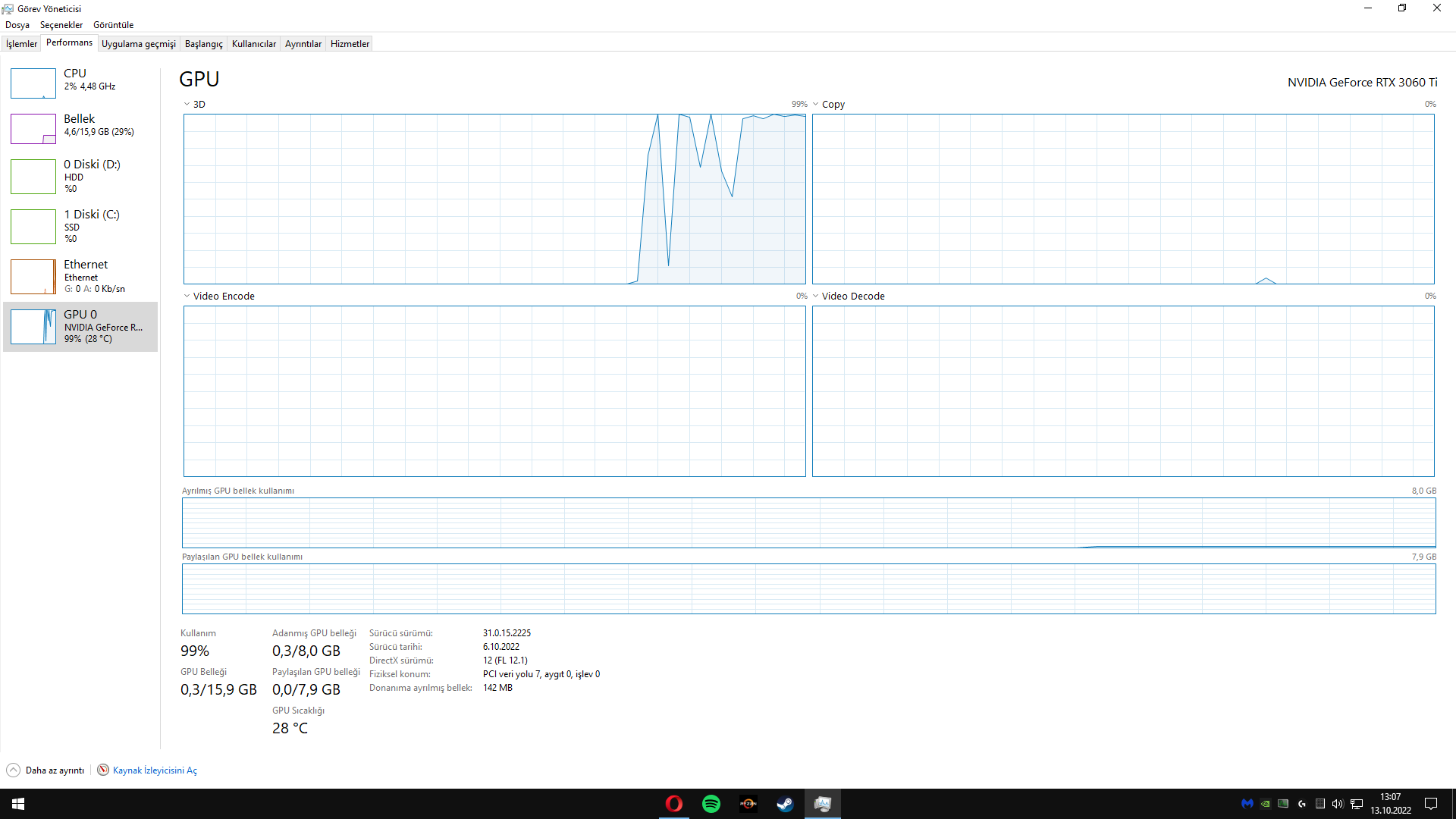The image size is (1456, 819).
Task: Switch to the İşlemler tab
Action: (21, 44)
